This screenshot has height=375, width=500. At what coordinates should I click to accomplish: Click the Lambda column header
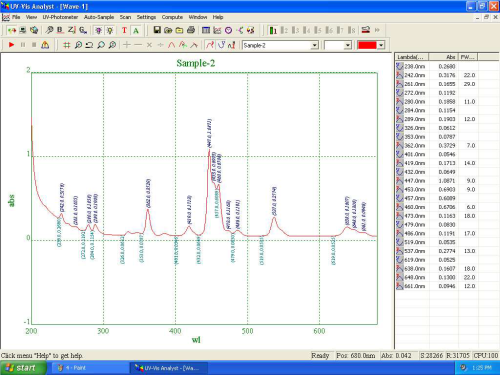412,57
